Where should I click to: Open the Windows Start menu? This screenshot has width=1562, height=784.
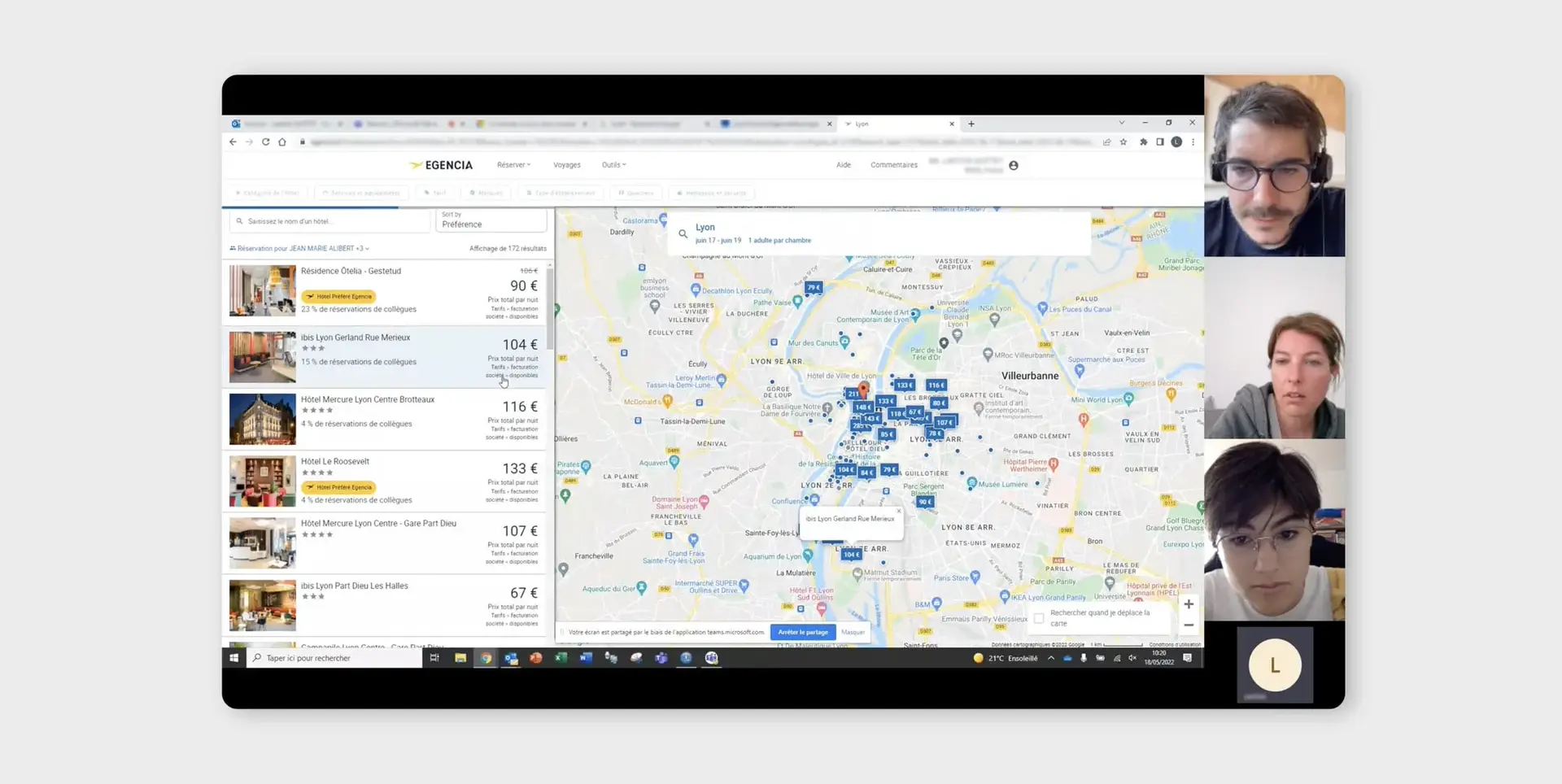[x=234, y=658]
